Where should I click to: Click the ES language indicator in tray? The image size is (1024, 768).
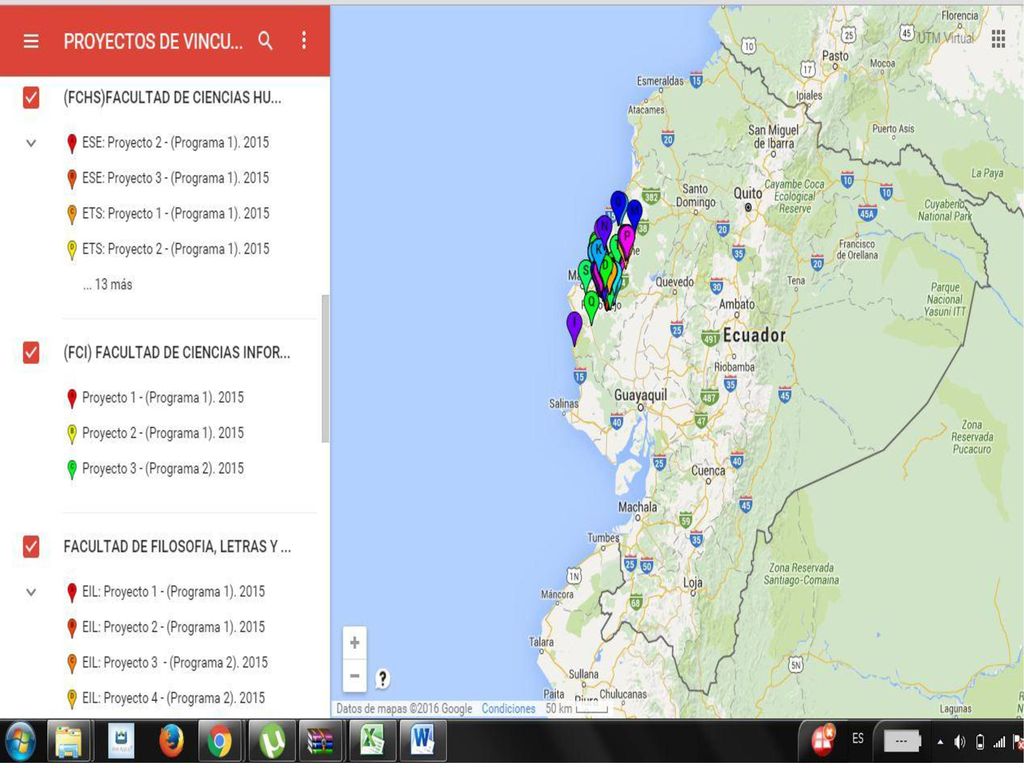click(858, 738)
